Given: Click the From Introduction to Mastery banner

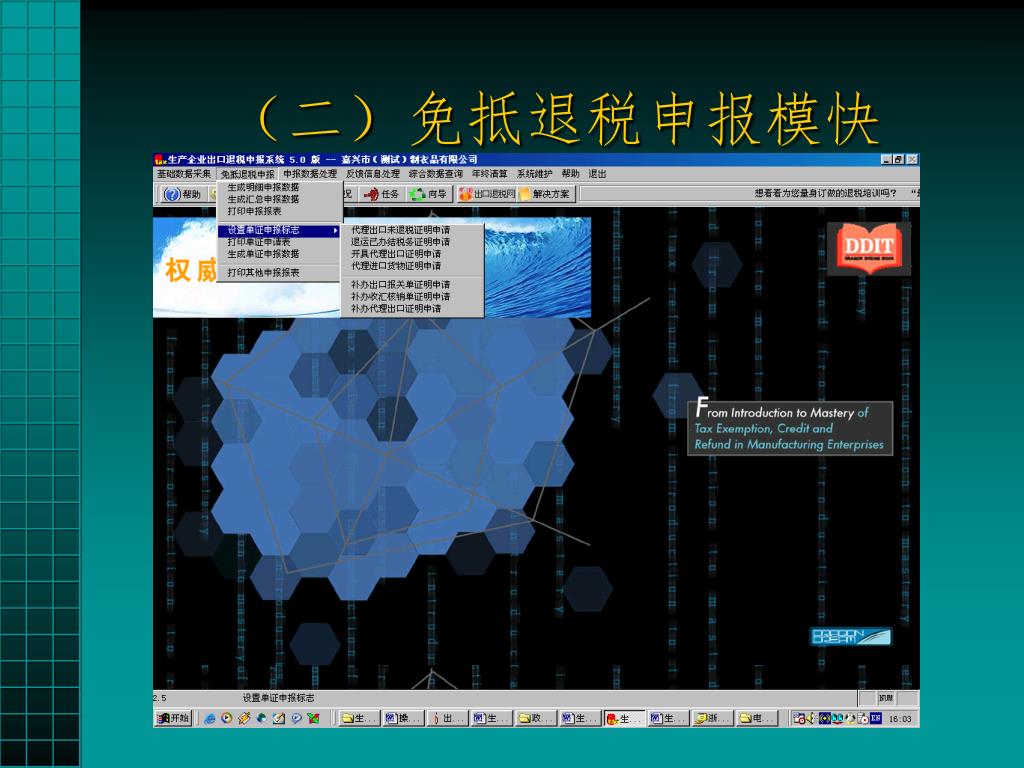Looking at the screenshot, I should pos(790,428).
